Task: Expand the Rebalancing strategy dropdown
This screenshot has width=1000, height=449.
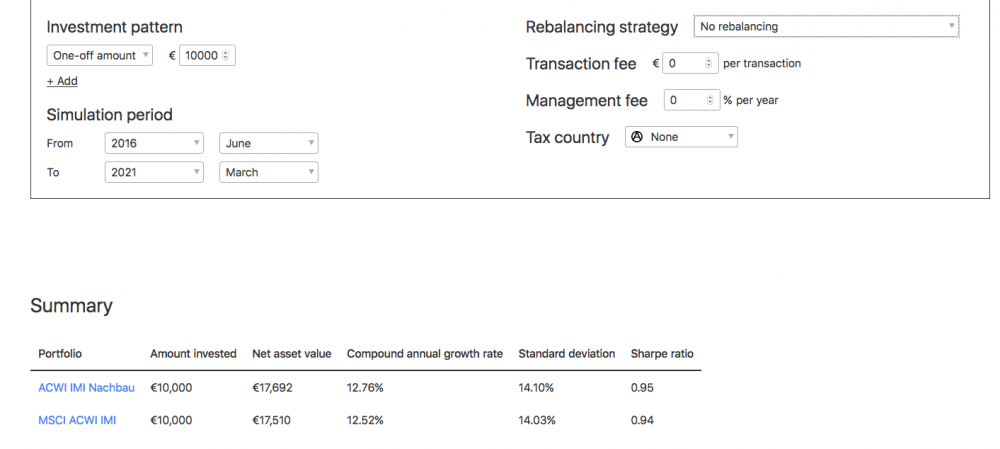Action: (826, 27)
